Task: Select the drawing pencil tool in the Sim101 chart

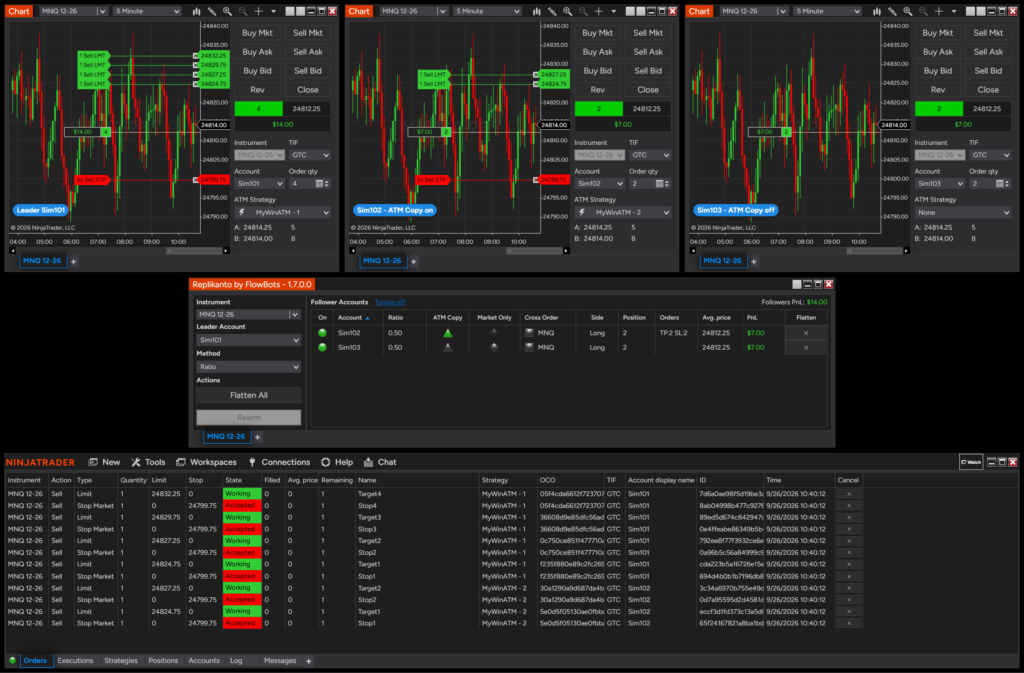Action: [x=212, y=11]
